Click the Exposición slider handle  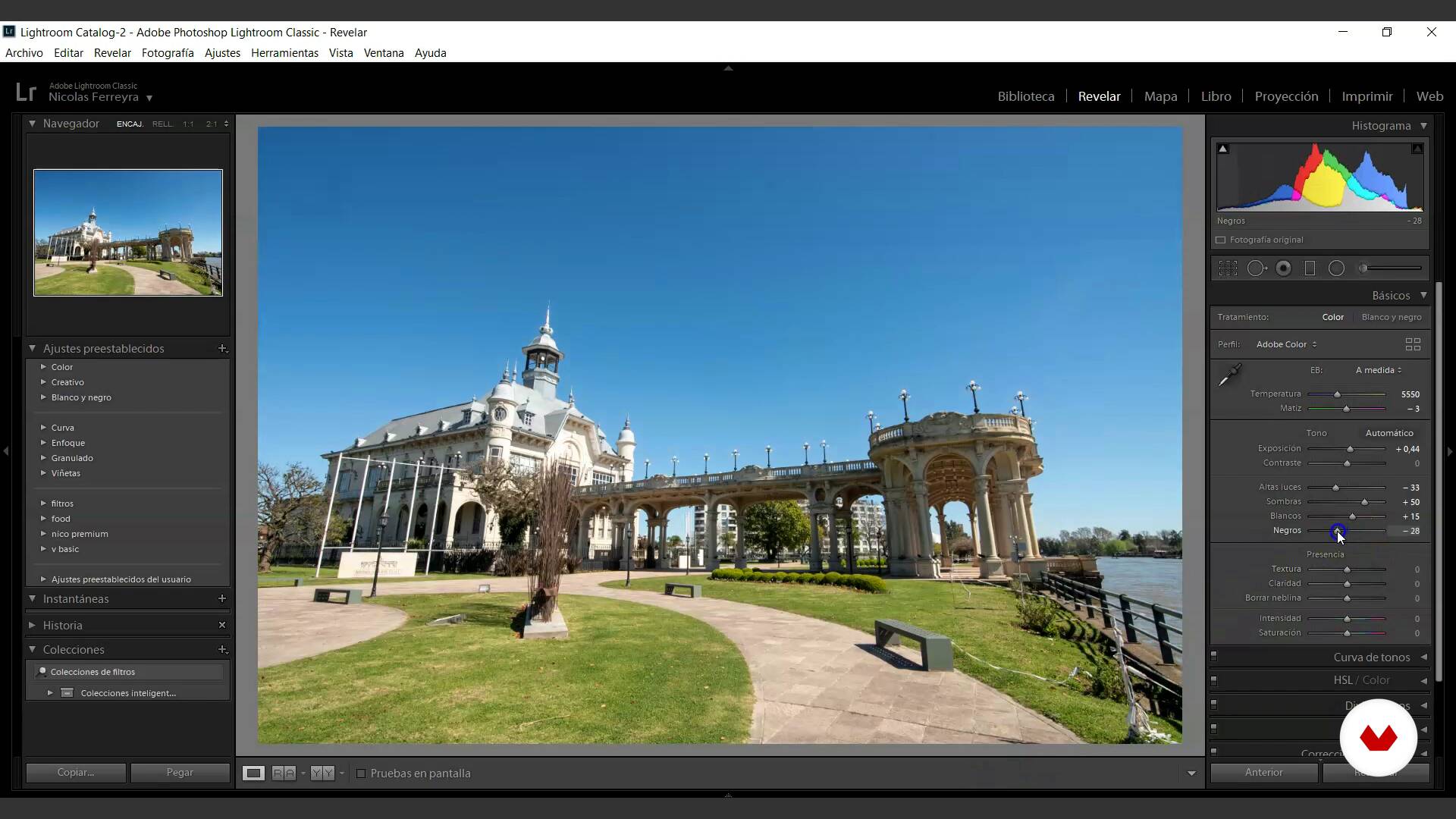pyautogui.click(x=1350, y=449)
